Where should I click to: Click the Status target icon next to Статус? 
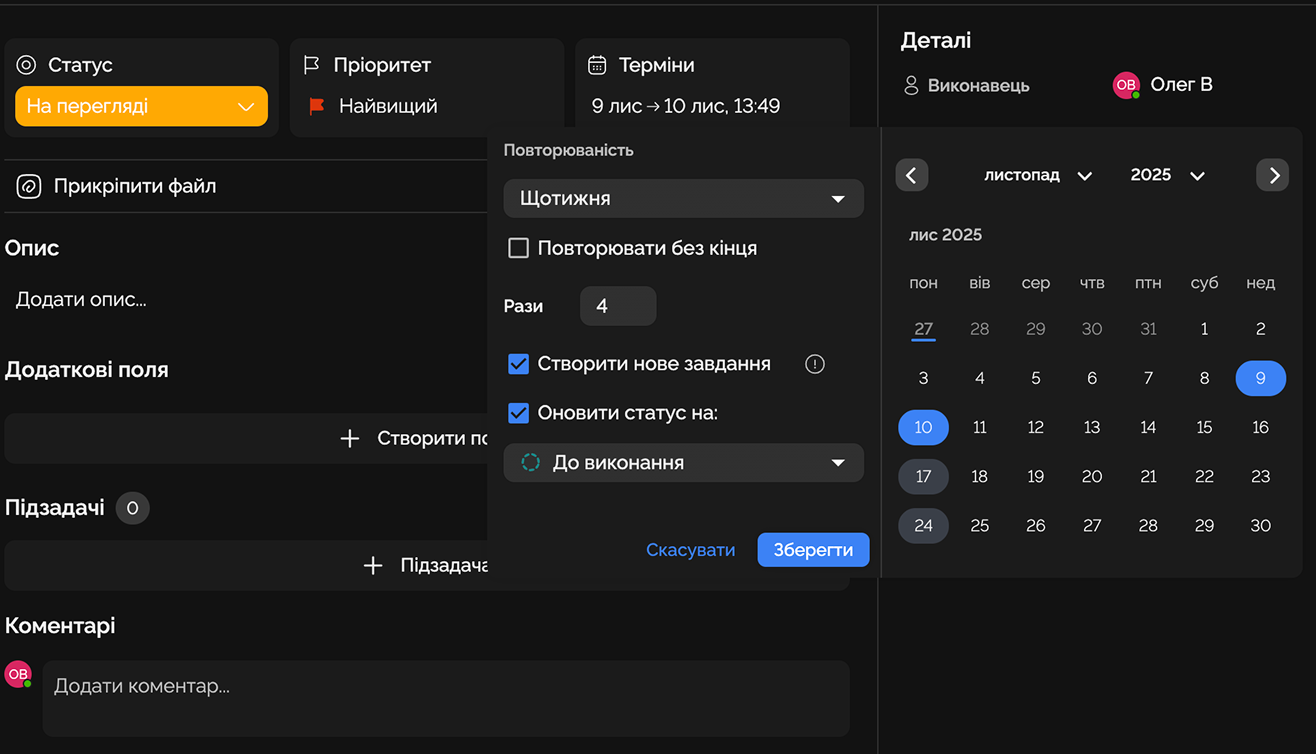[25, 64]
